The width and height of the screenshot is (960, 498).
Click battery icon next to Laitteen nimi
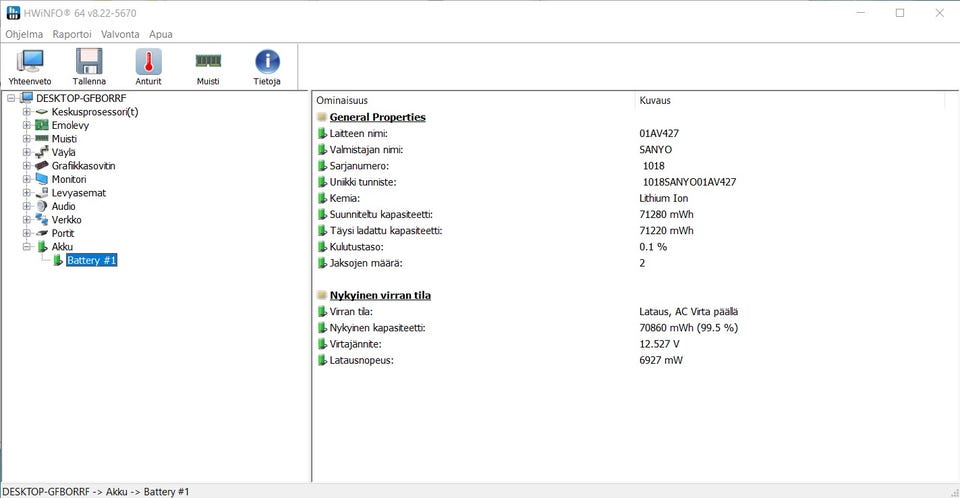click(x=322, y=133)
